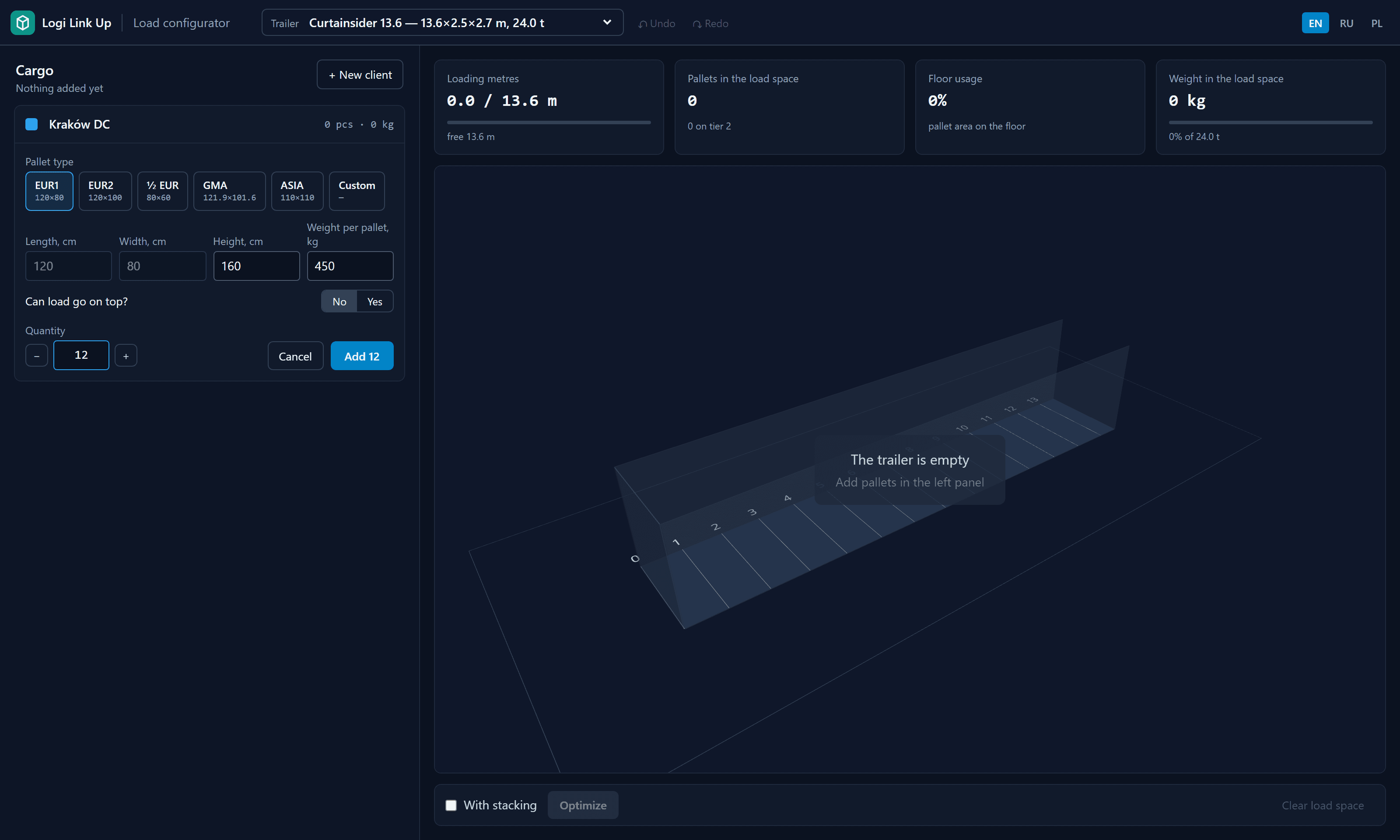Select the Custom pallet type

[357, 191]
